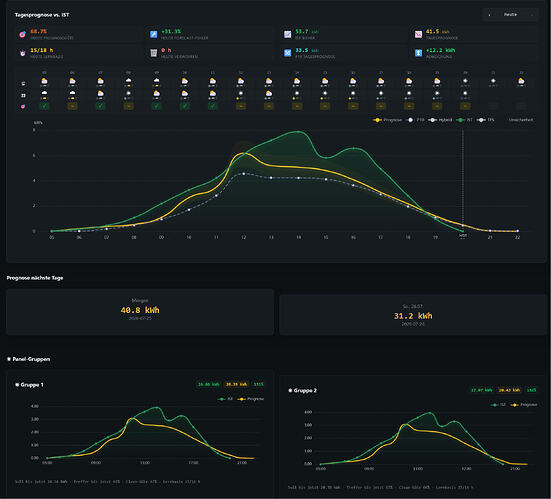Click top-row sun icon for hour 20
The height and width of the screenshot is (499, 551).
click(x=465, y=82)
